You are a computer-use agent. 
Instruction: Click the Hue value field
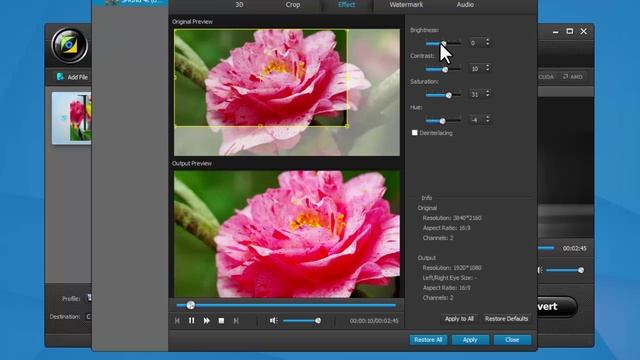click(x=476, y=120)
